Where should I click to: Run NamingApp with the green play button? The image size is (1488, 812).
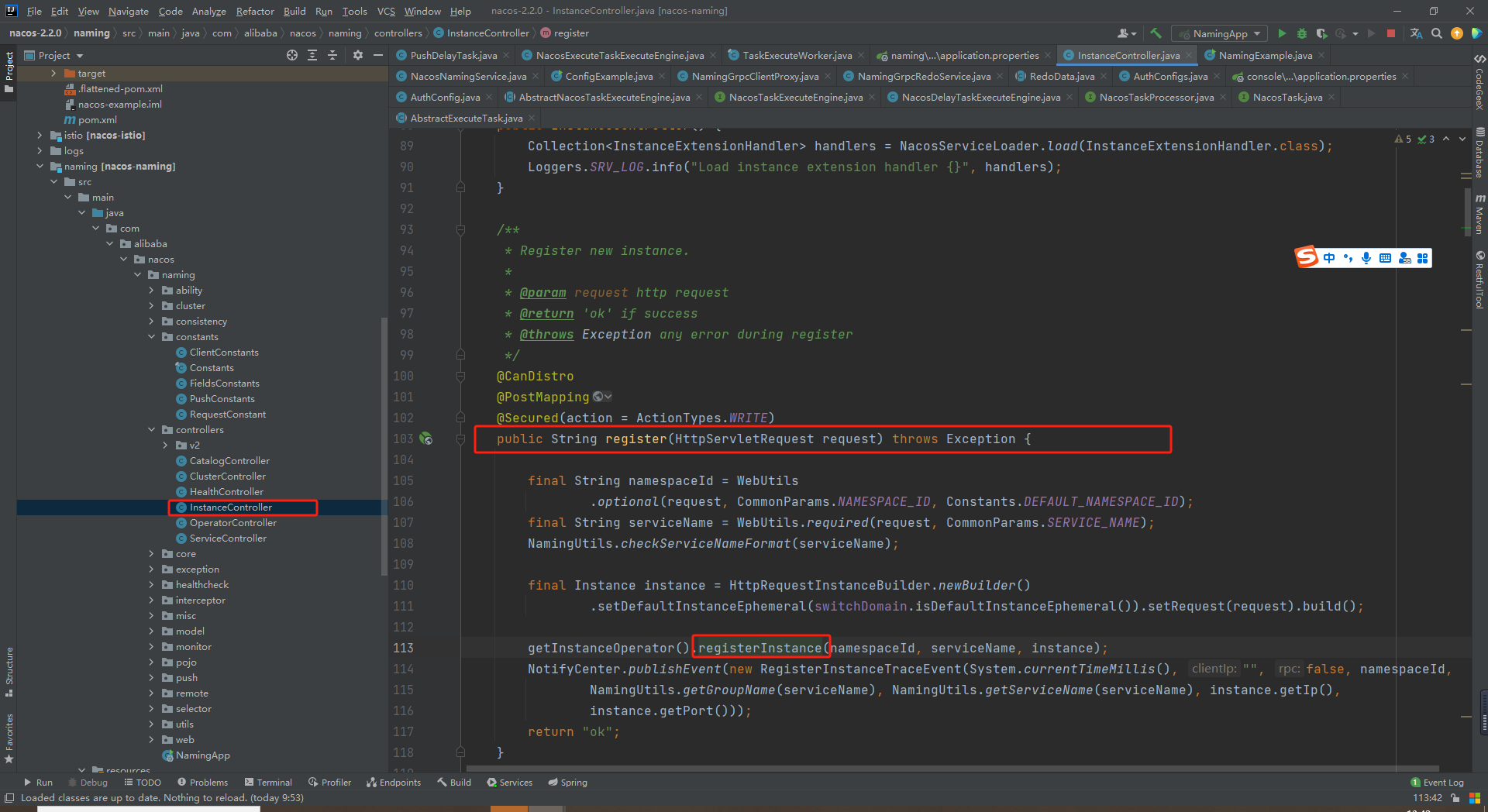point(1282,33)
